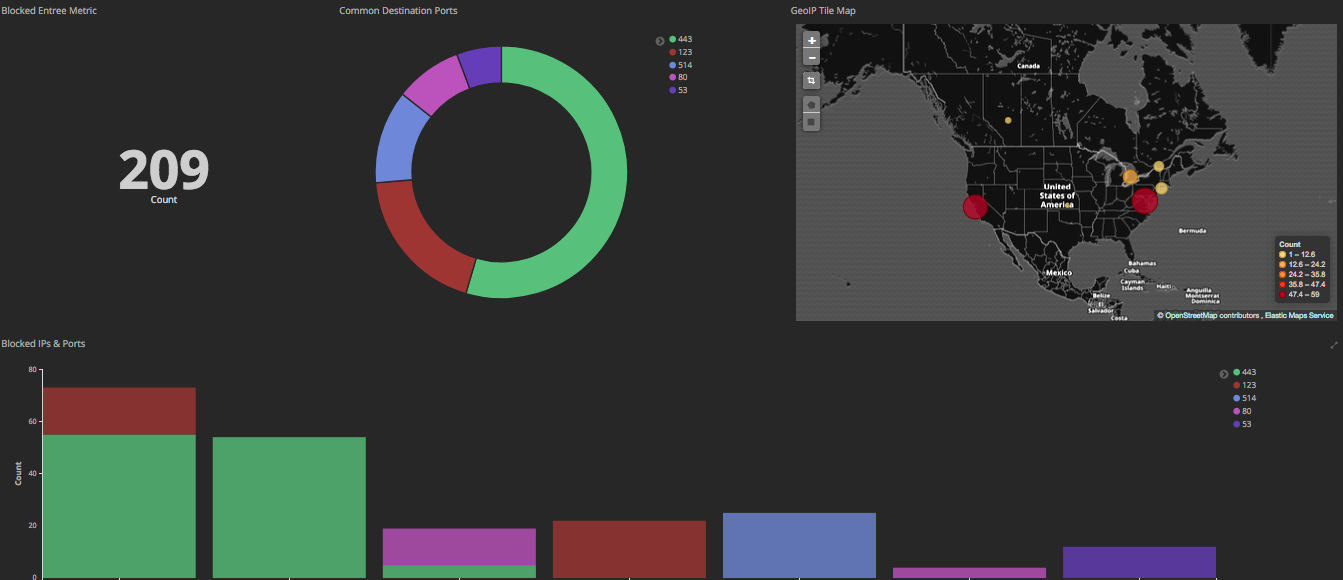Click the short pink sixth bar
This screenshot has height=580, width=1343.
coord(969,573)
